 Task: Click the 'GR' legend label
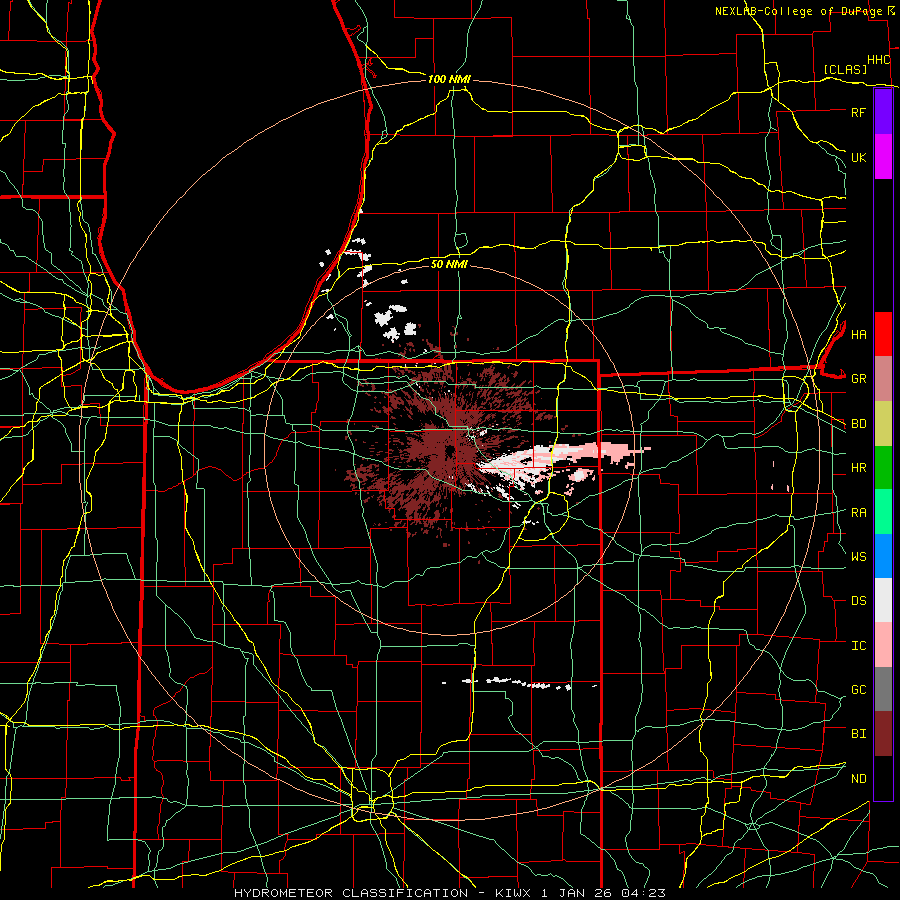tap(858, 379)
